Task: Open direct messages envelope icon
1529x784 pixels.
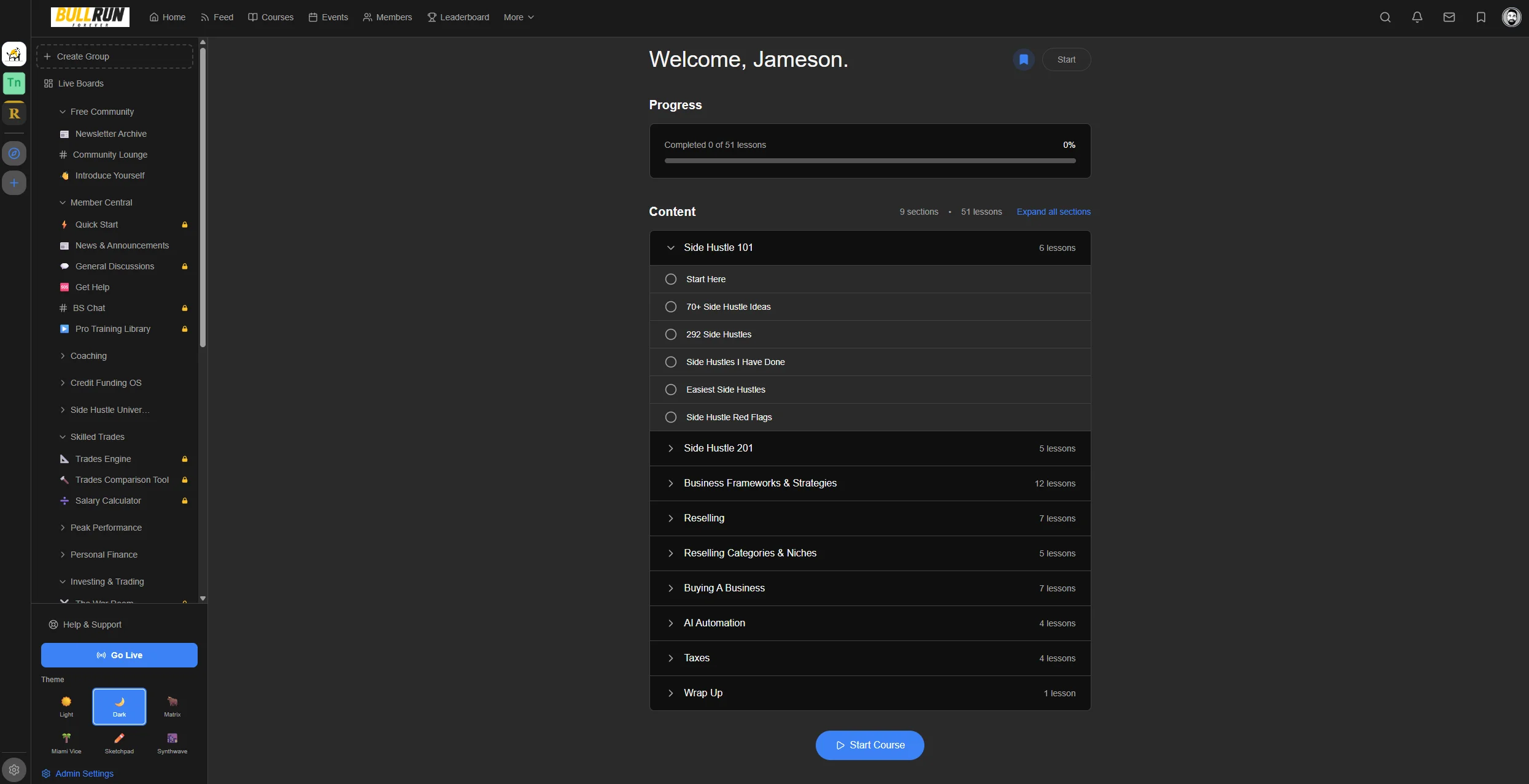Action: [x=1449, y=17]
